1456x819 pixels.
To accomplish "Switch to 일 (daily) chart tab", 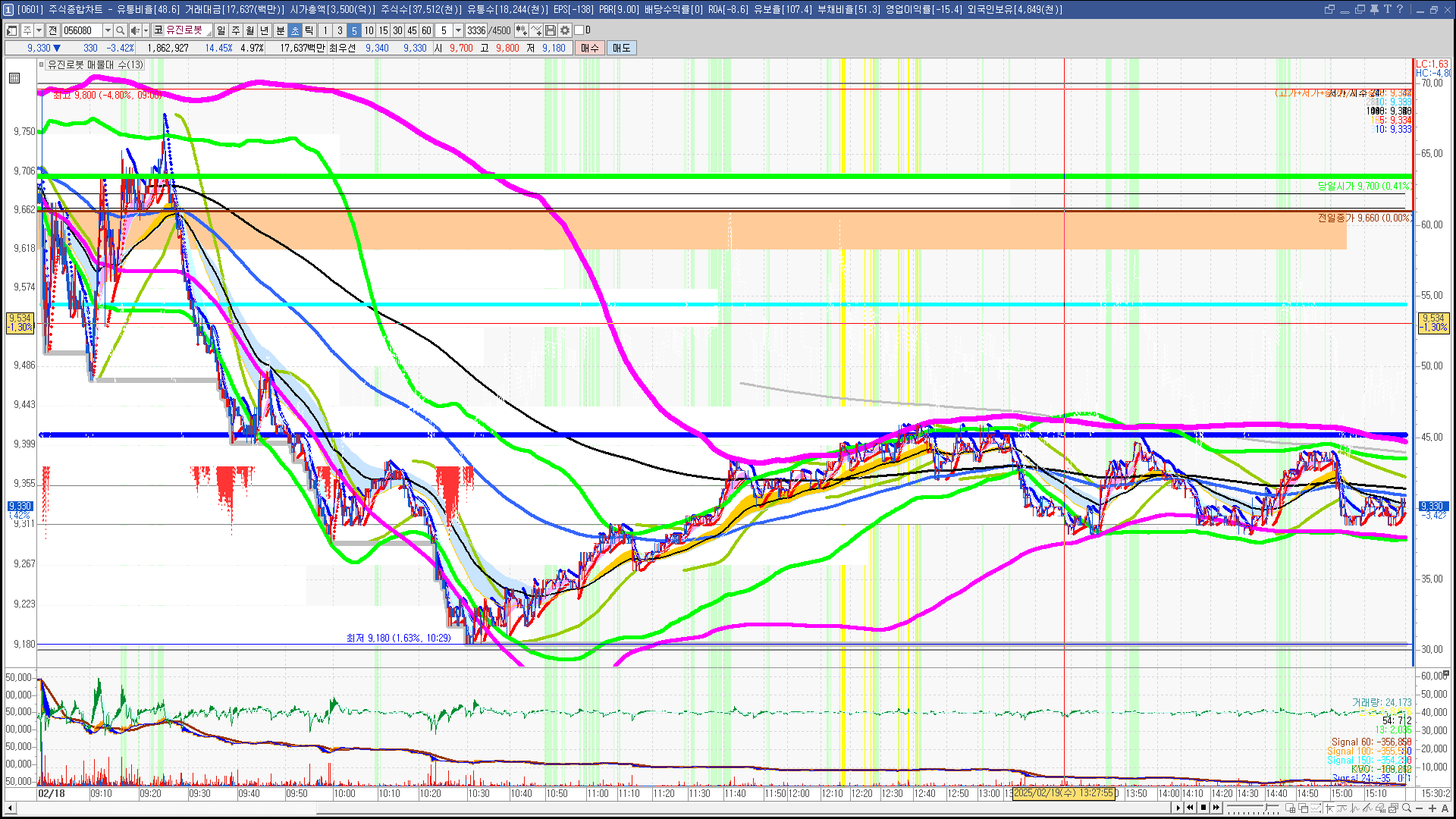I will pyautogui.click(x=221, y=30).
